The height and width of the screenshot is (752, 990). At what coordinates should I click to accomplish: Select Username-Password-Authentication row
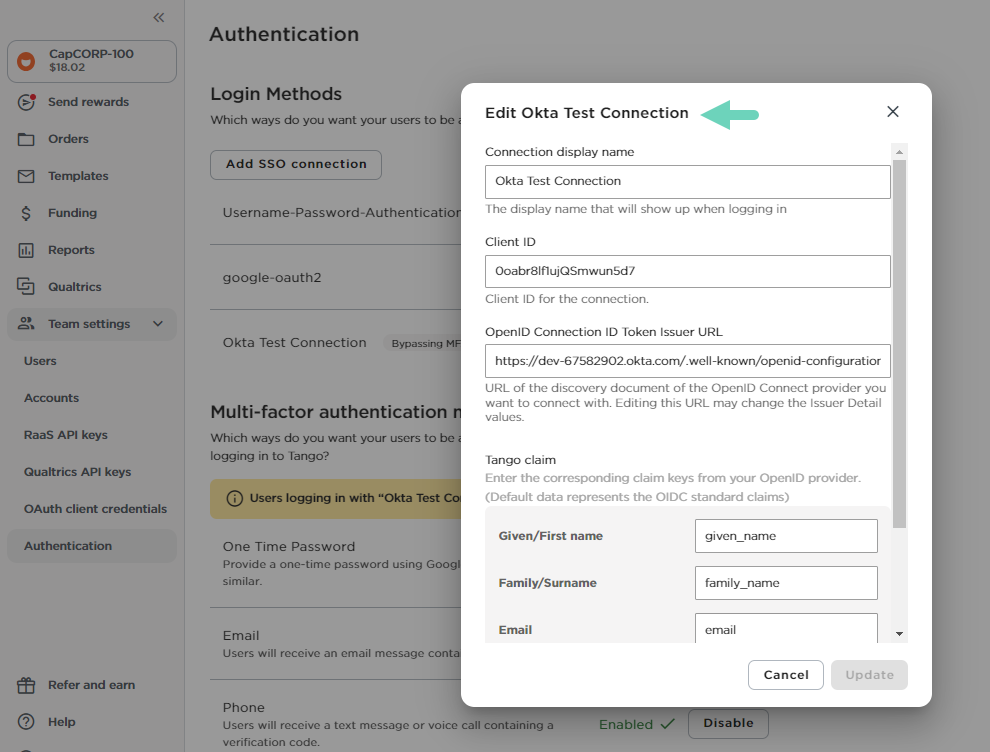click(x=342, y=213)
